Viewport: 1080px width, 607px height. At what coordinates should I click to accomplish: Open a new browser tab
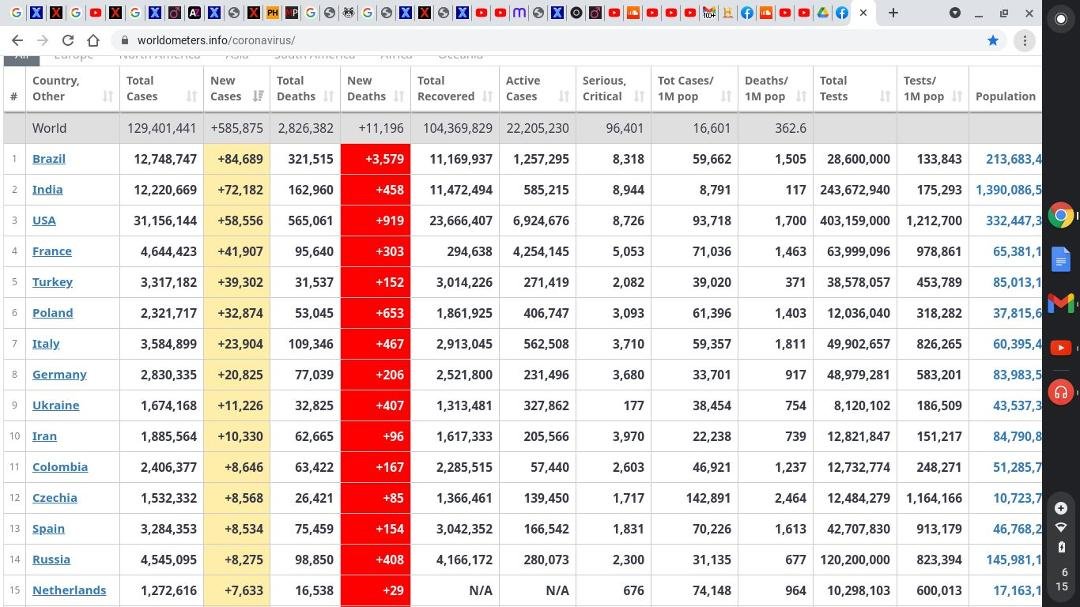click(x=893, y=12)
